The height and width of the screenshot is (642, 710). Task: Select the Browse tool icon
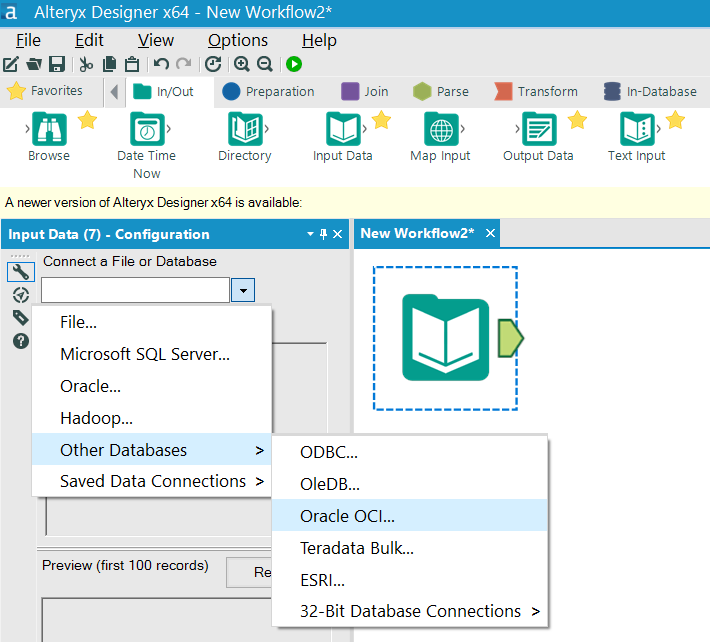click(x=48, y=129)
